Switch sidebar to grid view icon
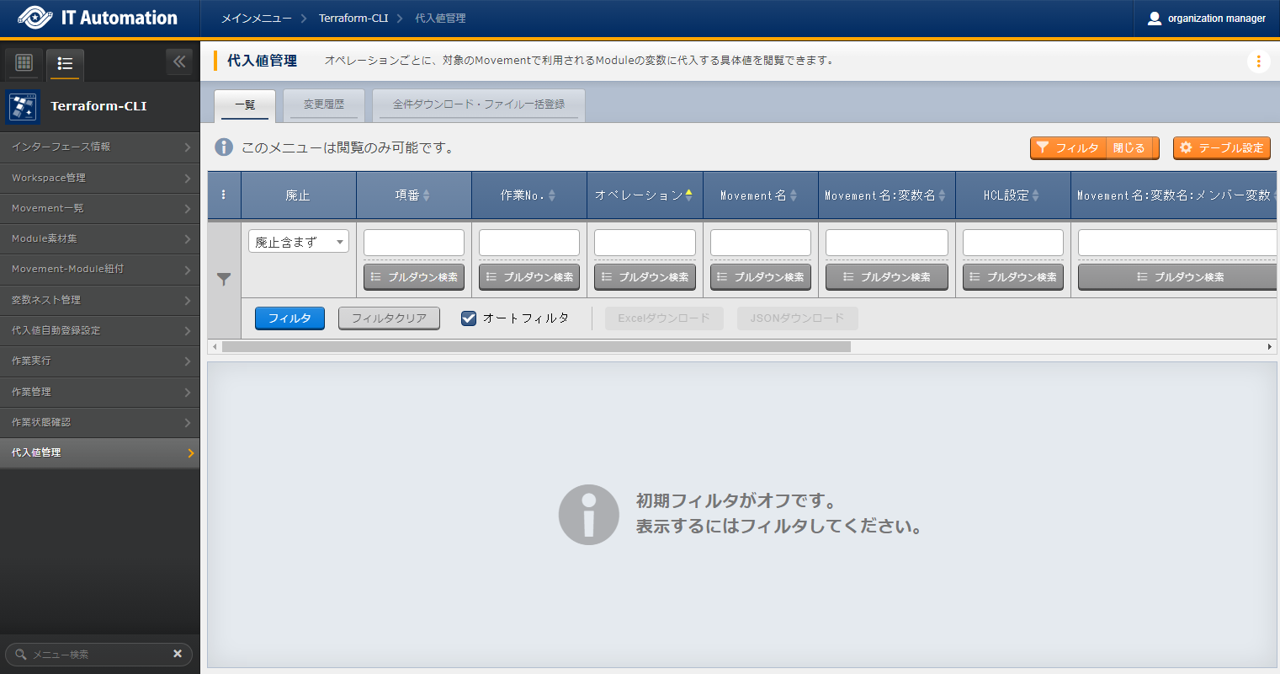 pos(24,63)
